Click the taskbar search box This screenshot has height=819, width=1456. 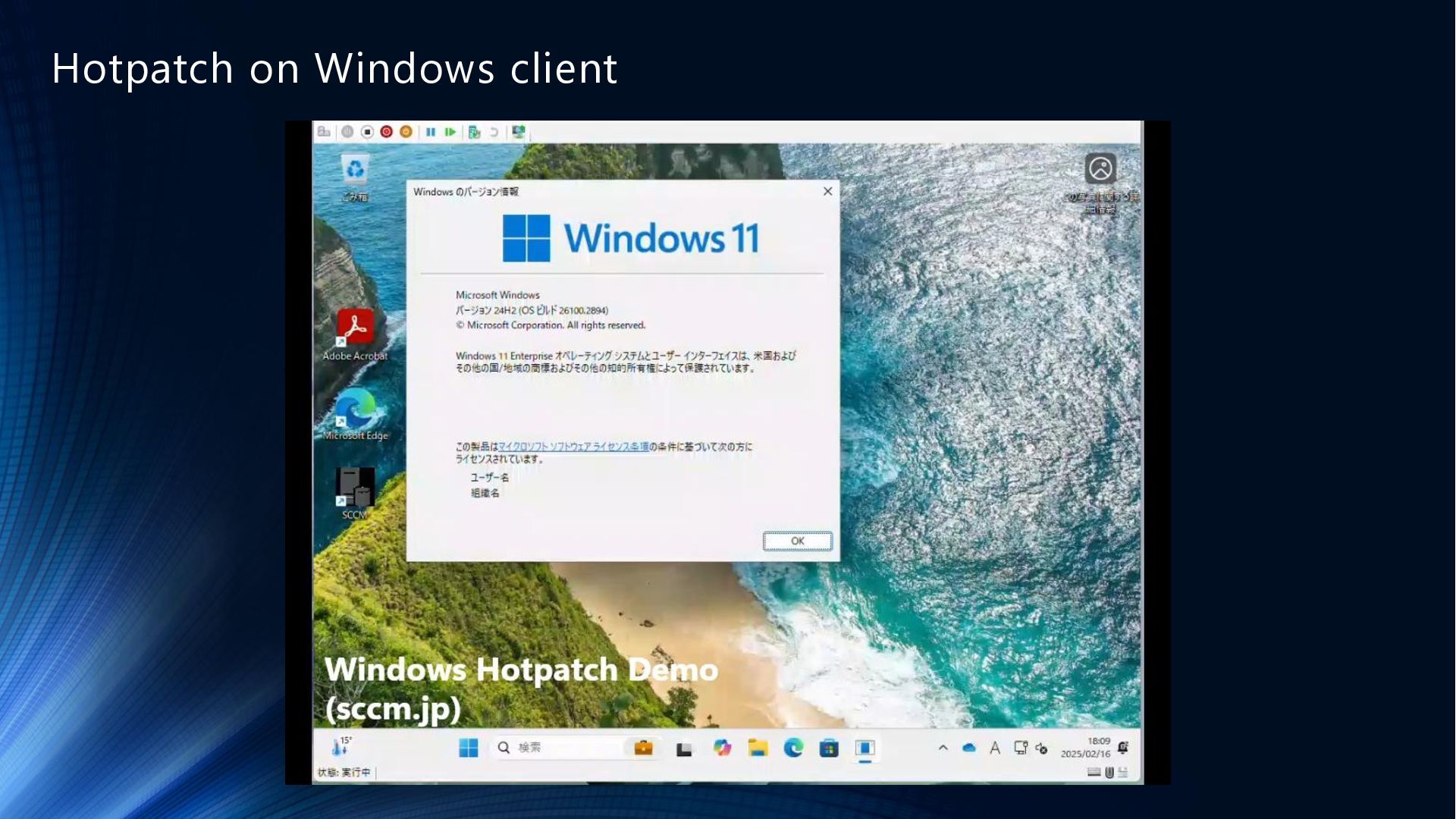576,748
